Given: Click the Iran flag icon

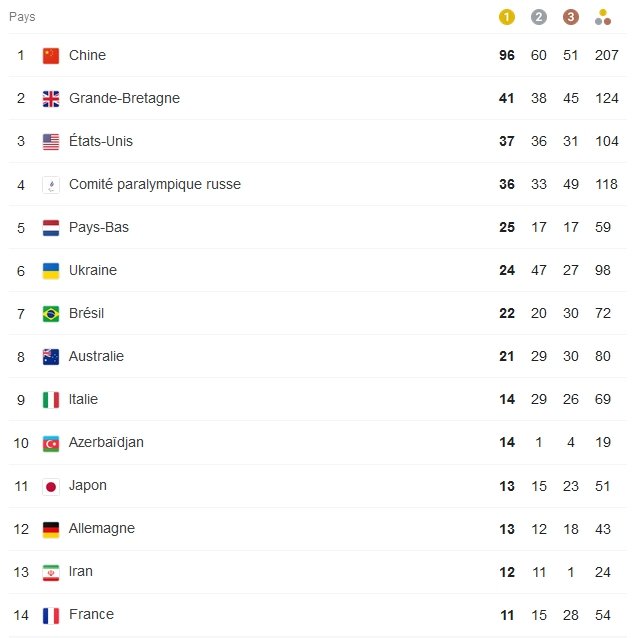Looking at the screenshot, I should pos(51,572).
